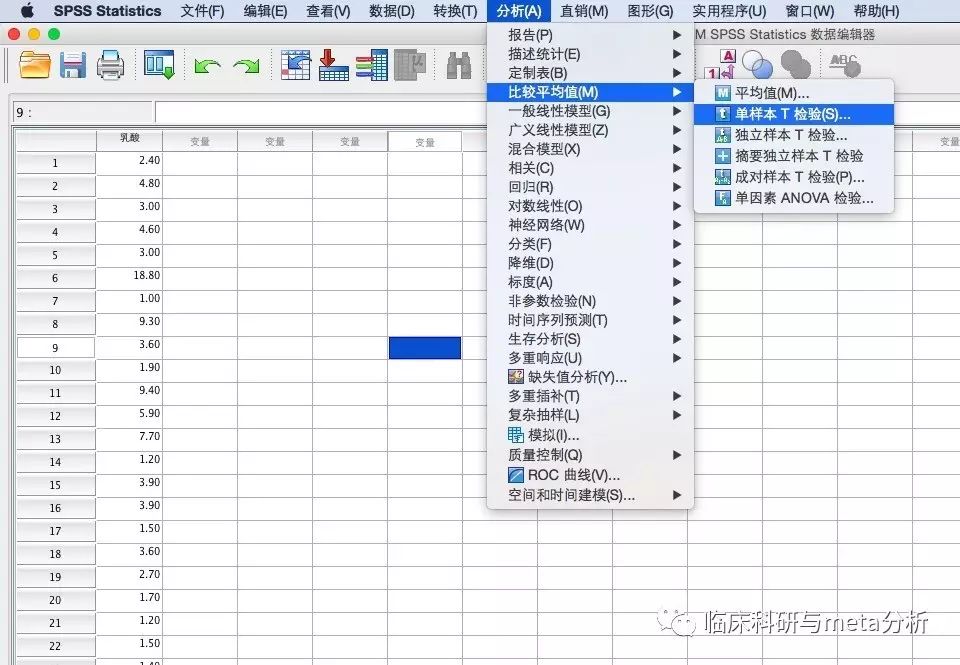Open the 帮助(H) menu

pos(876,11)
